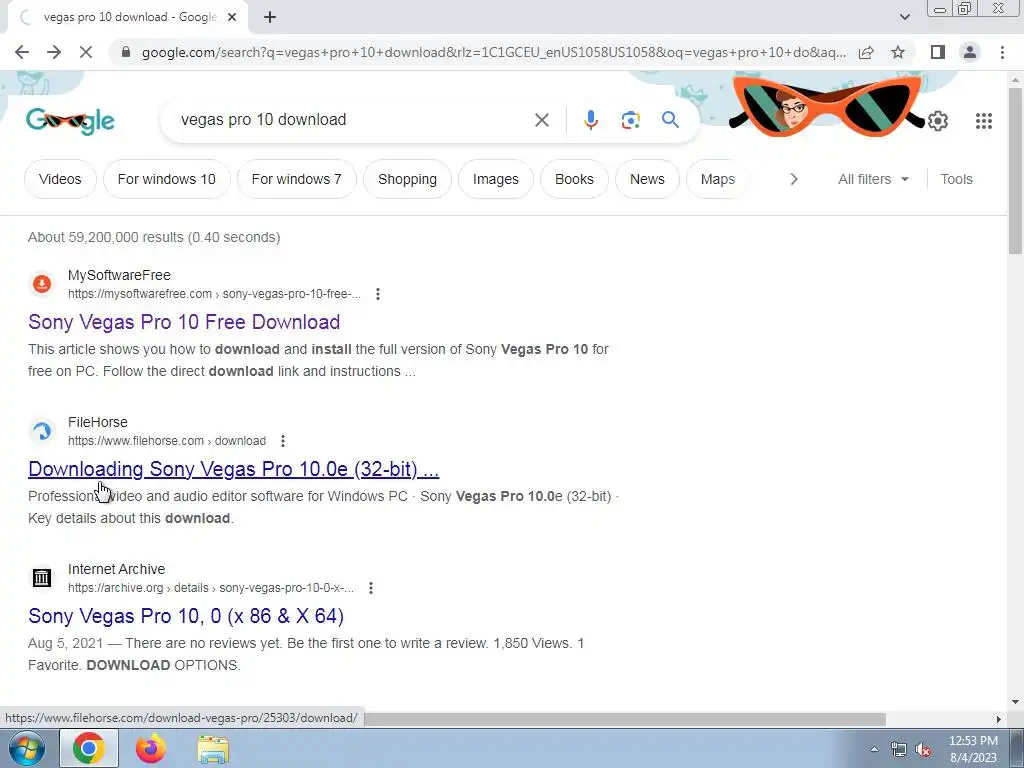Open Windows Explorer from taskbar

pyautogui.click(x=213, y=749)
